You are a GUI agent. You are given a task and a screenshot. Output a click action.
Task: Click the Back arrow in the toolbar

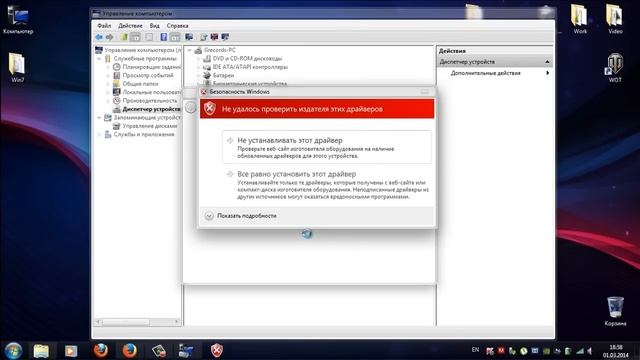99,37
